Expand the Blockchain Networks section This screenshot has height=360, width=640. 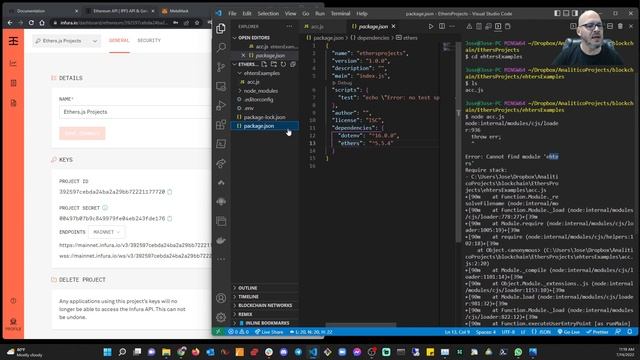(x=265, y=305)
